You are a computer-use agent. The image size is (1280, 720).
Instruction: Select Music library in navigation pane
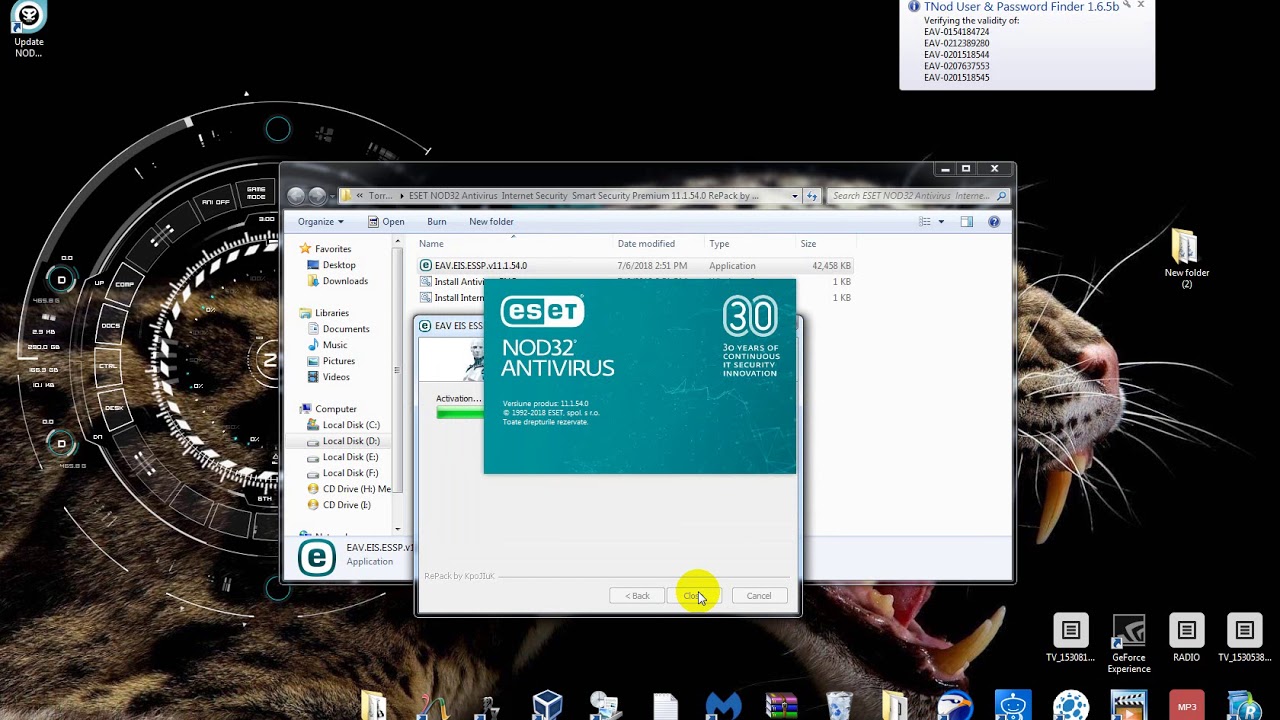(335, 345)
